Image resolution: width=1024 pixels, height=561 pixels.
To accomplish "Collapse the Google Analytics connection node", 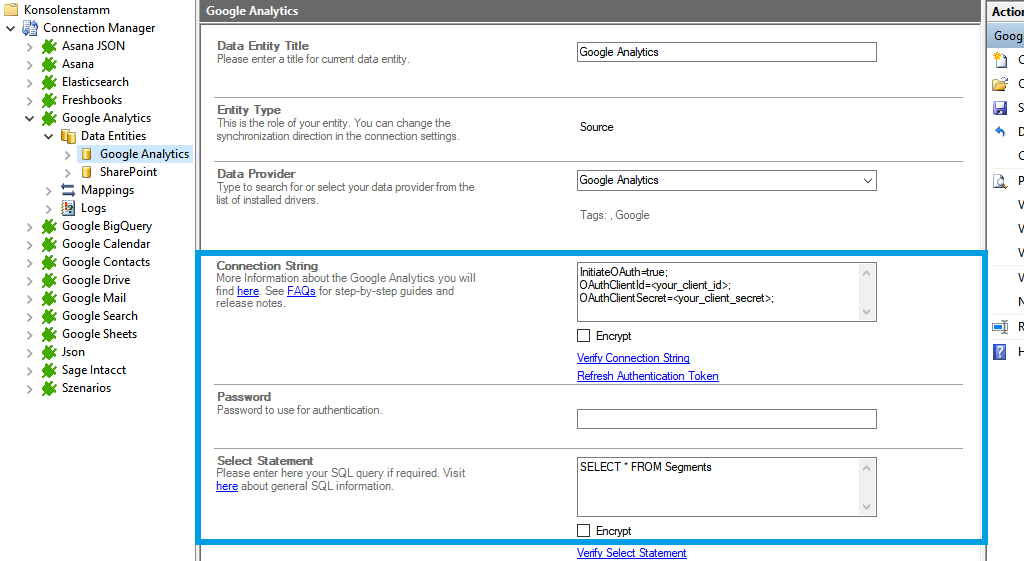I will point(30,118).
